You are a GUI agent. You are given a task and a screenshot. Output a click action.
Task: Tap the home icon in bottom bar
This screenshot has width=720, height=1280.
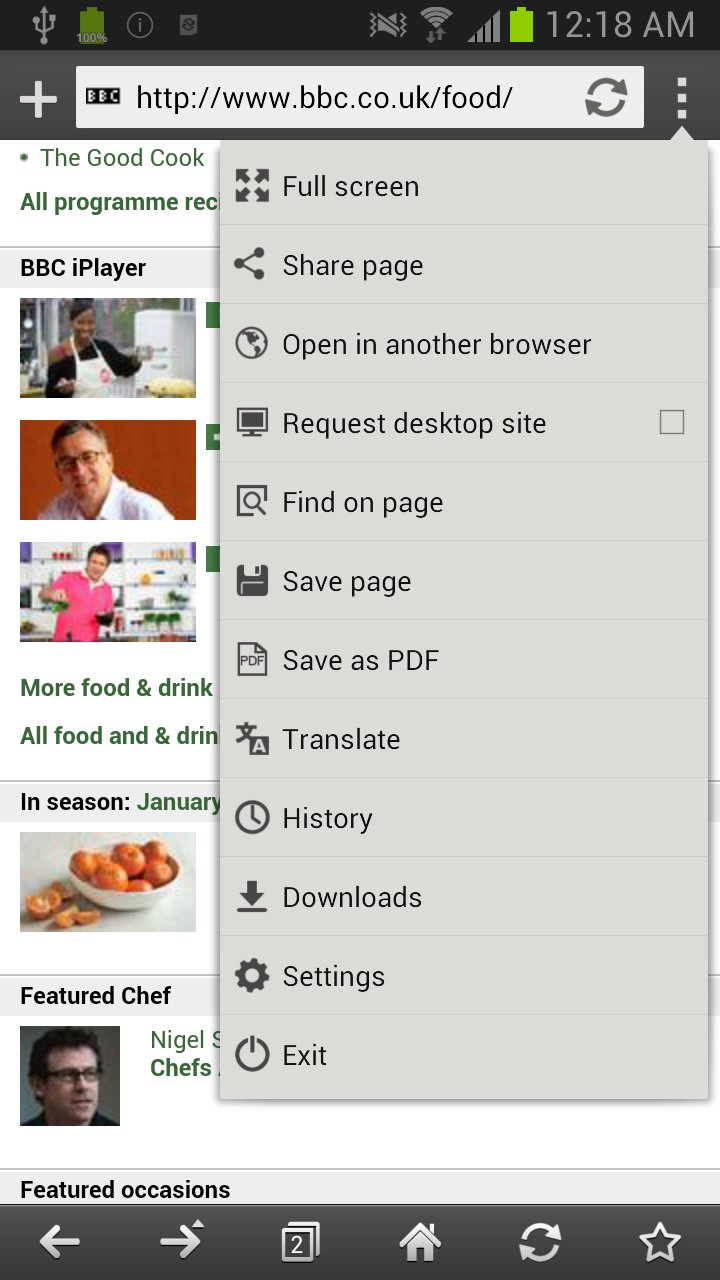click(420, 1242)
